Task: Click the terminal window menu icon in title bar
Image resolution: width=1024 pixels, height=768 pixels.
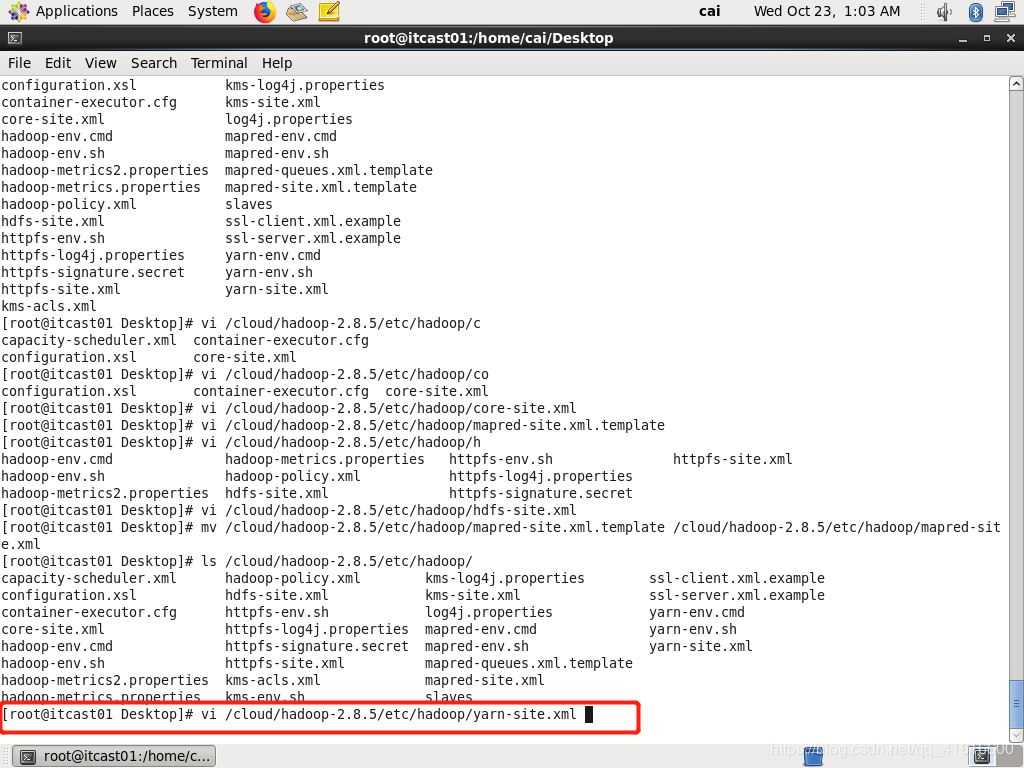Action: 14,38
